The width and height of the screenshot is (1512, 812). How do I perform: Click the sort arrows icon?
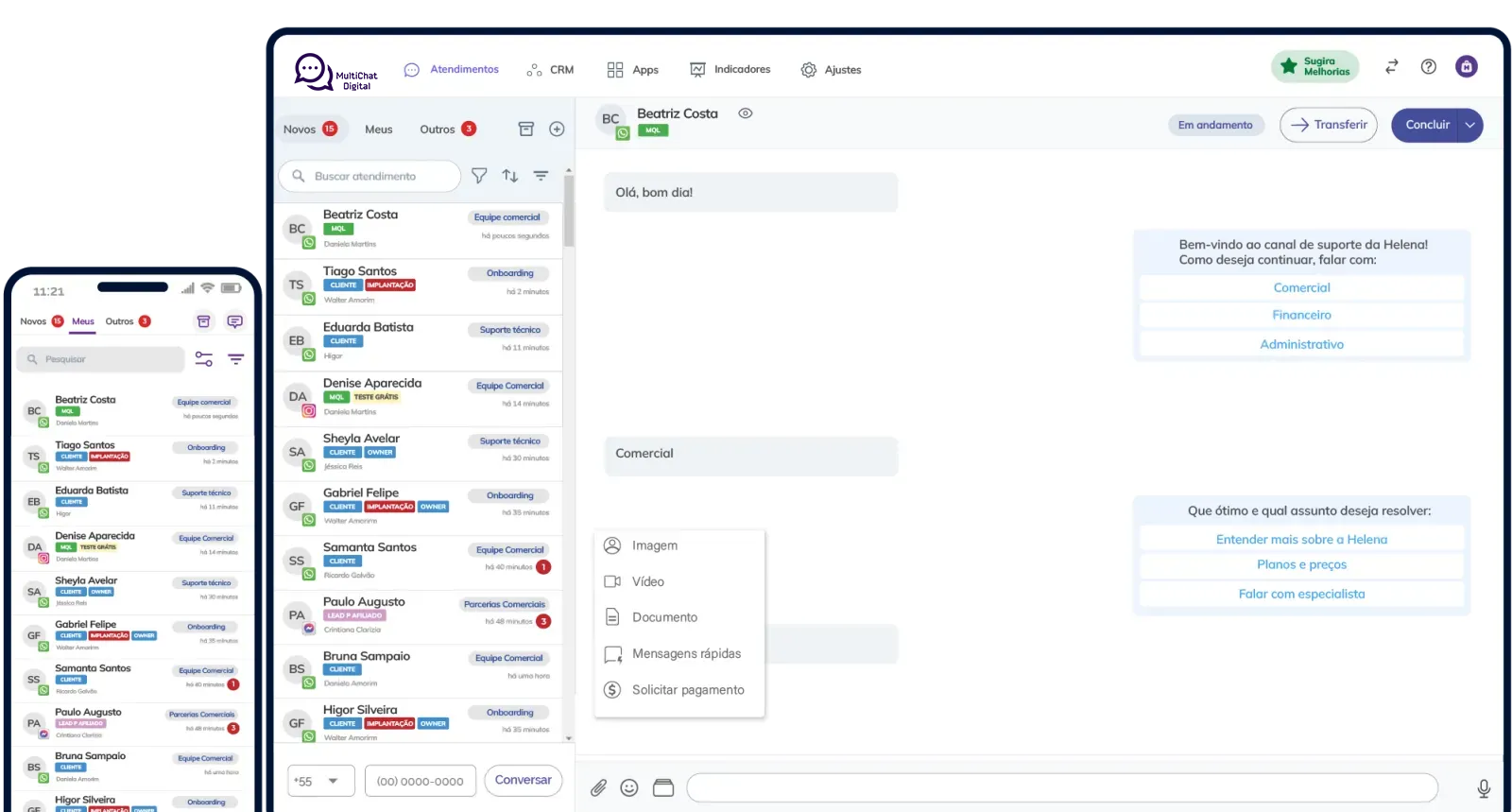[x=510, y=176]
